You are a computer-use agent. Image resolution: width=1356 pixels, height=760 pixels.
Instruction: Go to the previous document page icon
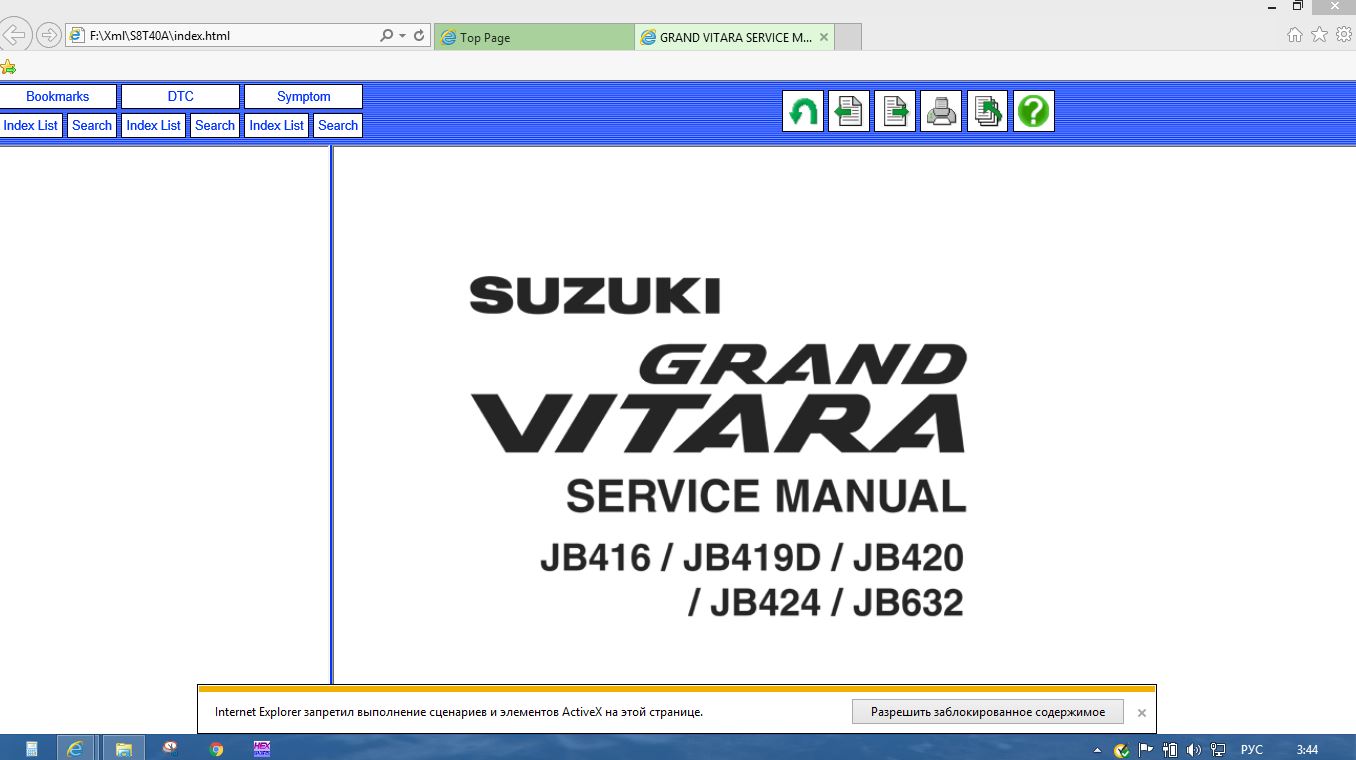[x=848, y=111]
